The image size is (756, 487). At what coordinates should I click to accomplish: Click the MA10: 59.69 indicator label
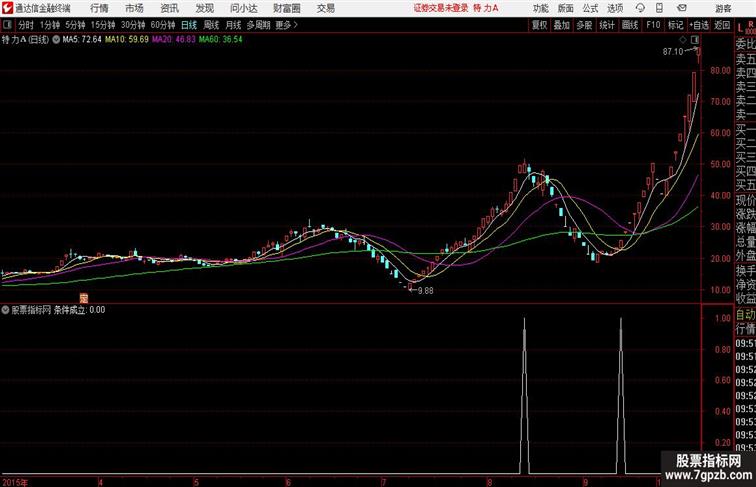tap(127, 40)
